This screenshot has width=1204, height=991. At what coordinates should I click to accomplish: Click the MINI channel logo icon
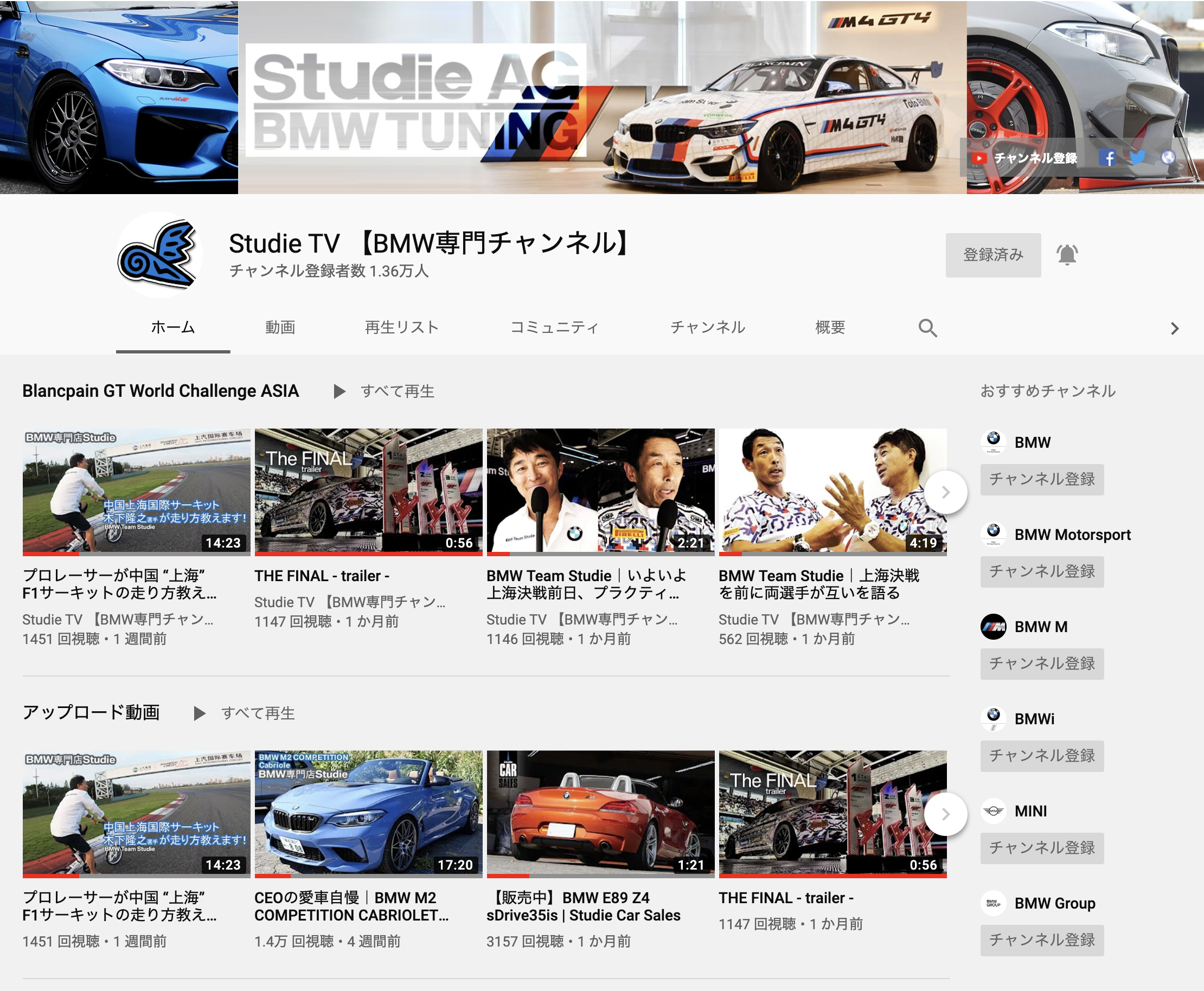click(x=993, y=811)
